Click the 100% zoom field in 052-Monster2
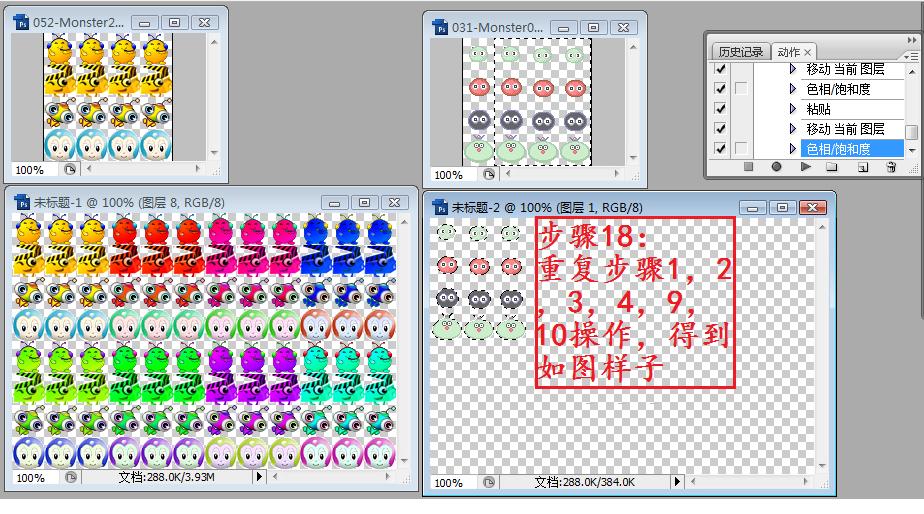This screenshot has height=514, width=924. tap(34, 170)
